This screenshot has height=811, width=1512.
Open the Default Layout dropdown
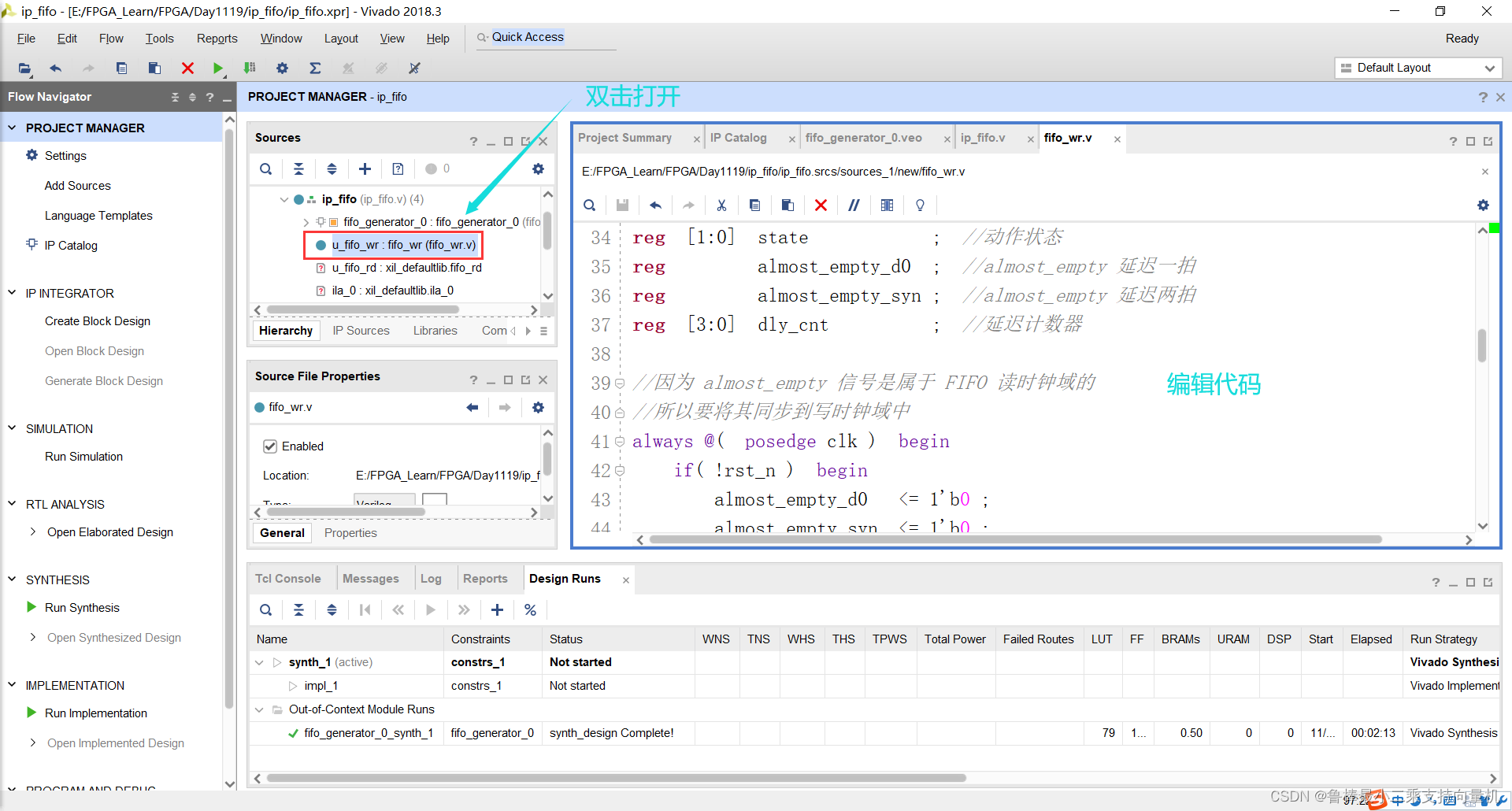pos(1418,69)
